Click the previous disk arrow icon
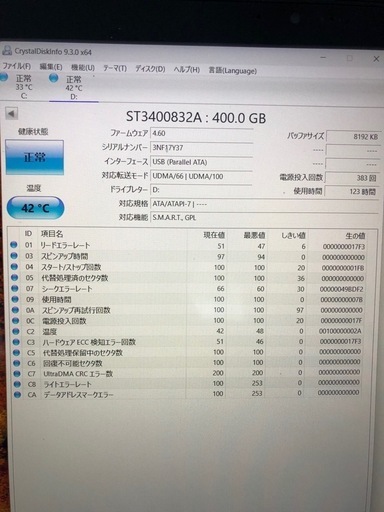384x512 pixels. tap(11, 114)
